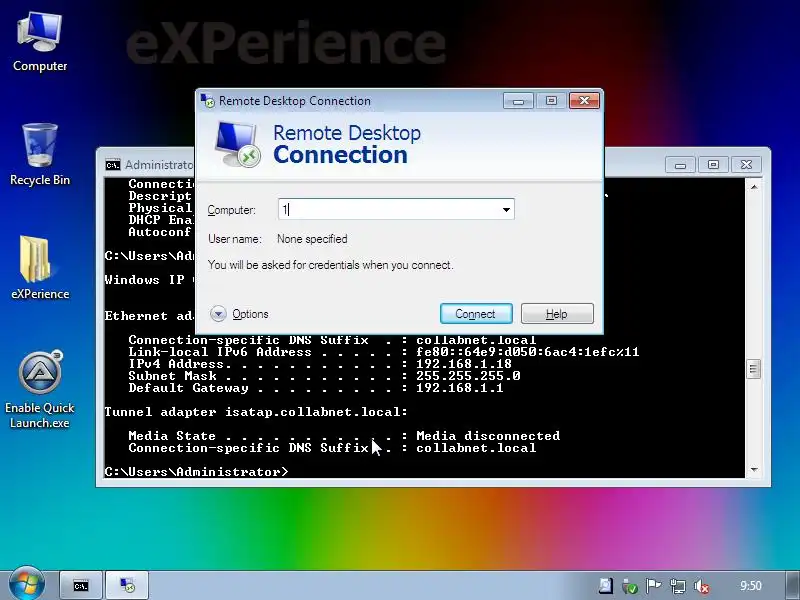This screenshot has width=800, height=600.
Task: Open the network tray icon
Action: [x=677, y=586]
